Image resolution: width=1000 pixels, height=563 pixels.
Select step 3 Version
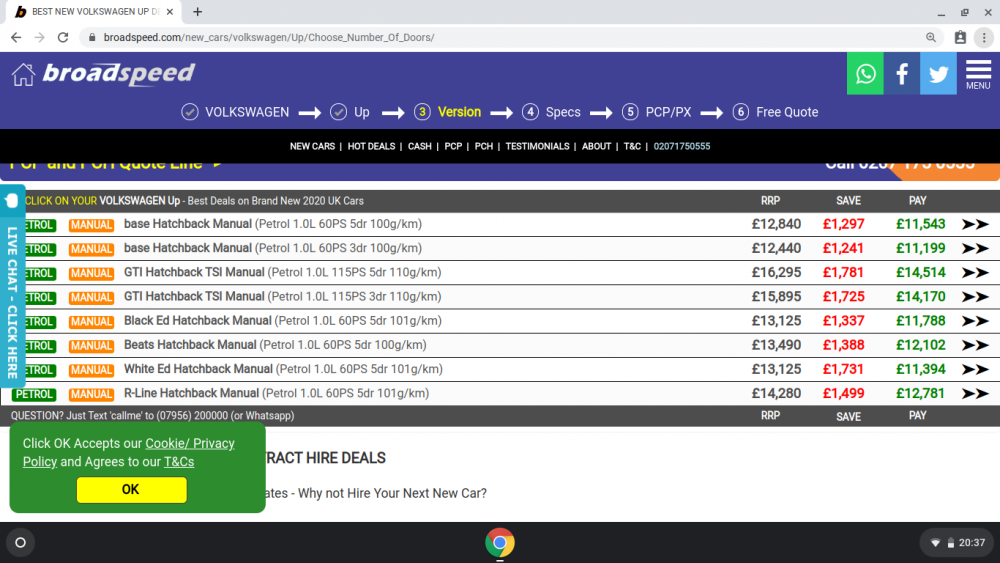(x=447, y=112)
